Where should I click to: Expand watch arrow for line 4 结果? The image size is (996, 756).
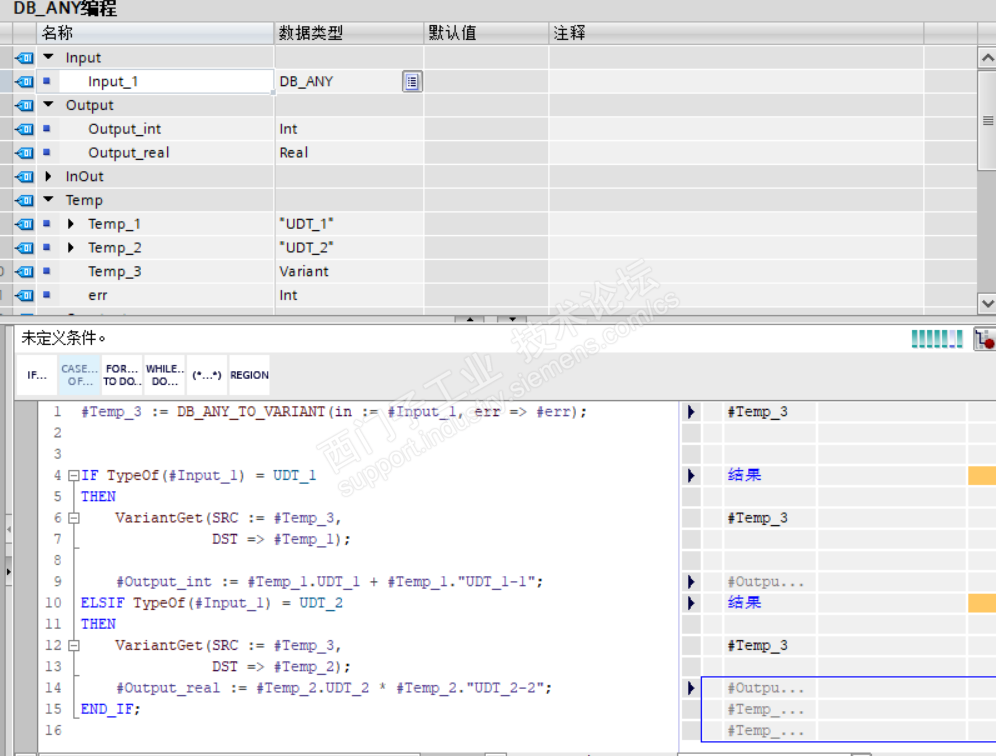(691, 475)
